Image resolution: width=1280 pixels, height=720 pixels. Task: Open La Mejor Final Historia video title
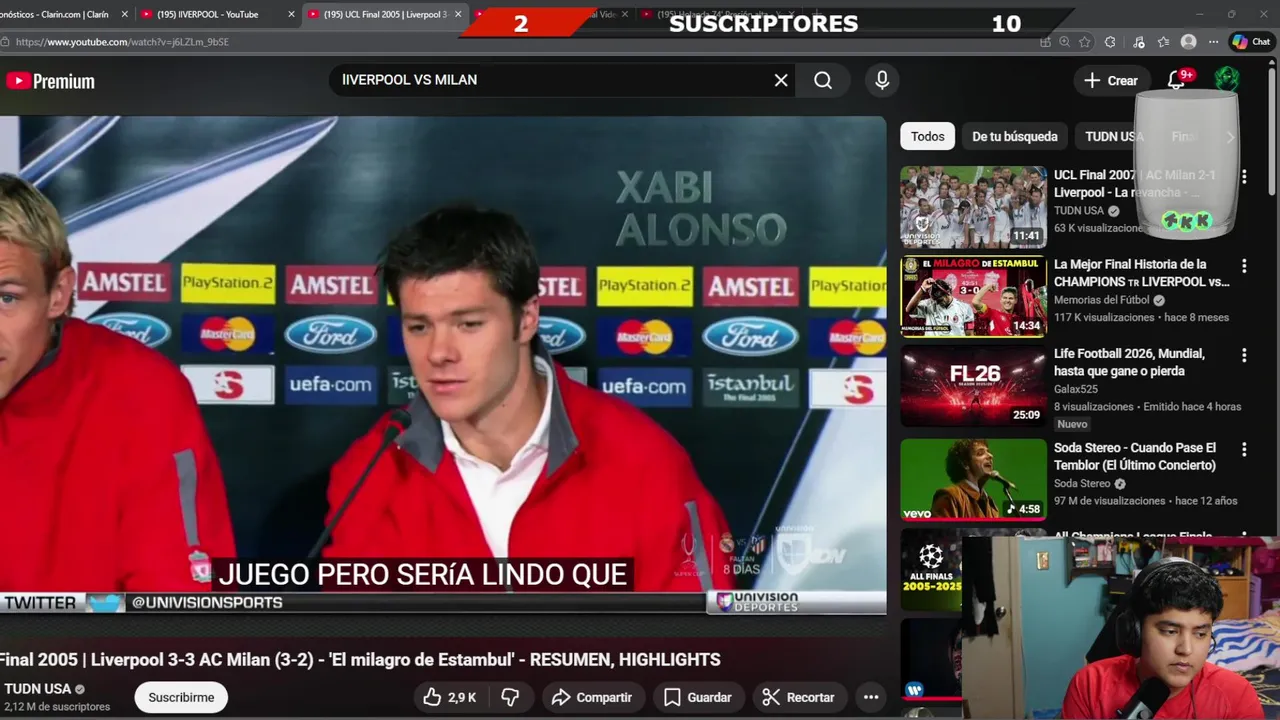[1141, 273]
